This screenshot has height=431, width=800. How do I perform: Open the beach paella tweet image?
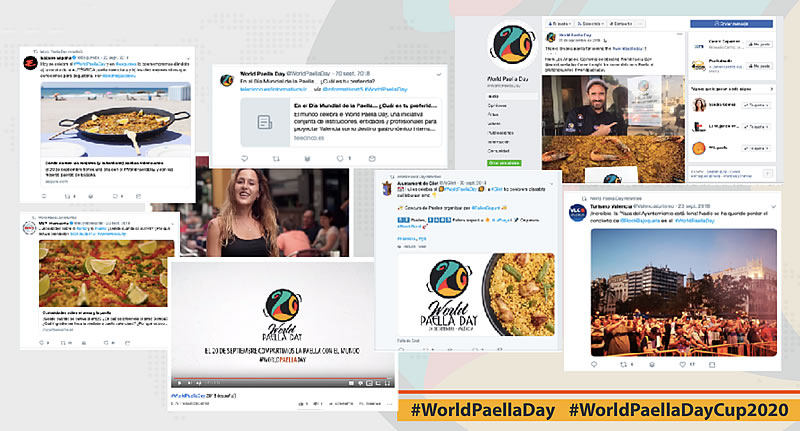[116, 119]
